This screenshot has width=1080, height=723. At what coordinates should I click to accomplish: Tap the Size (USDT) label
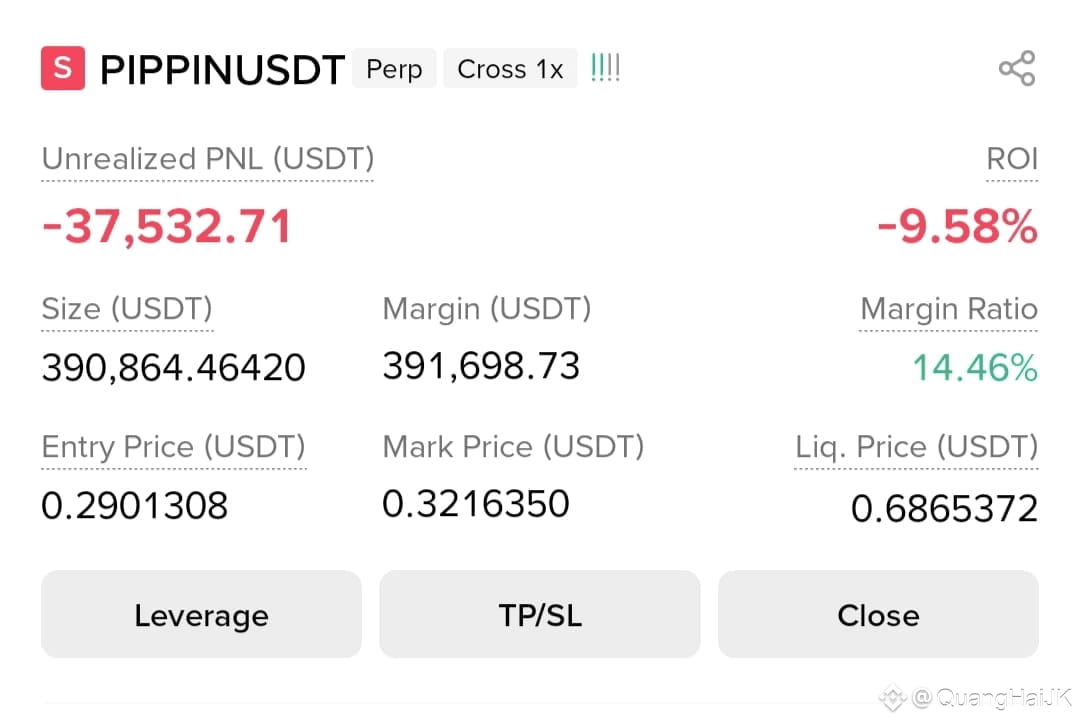pyautogui.click(x=127, y=308)
